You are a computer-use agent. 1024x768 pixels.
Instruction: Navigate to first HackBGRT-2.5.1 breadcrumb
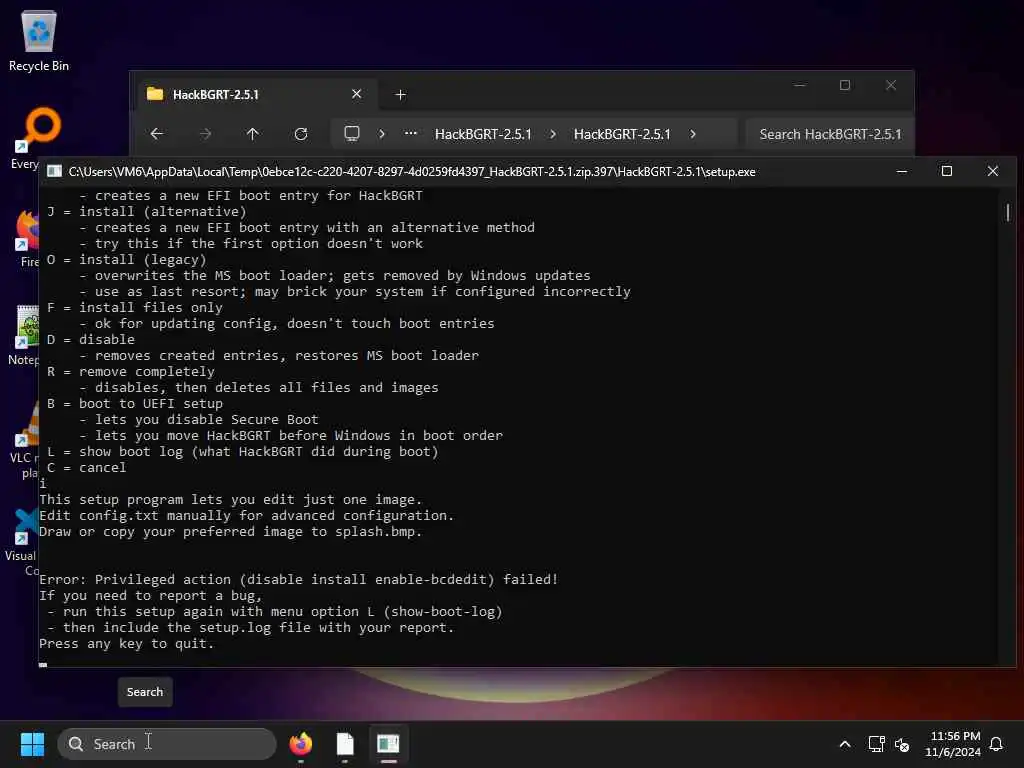483,134
